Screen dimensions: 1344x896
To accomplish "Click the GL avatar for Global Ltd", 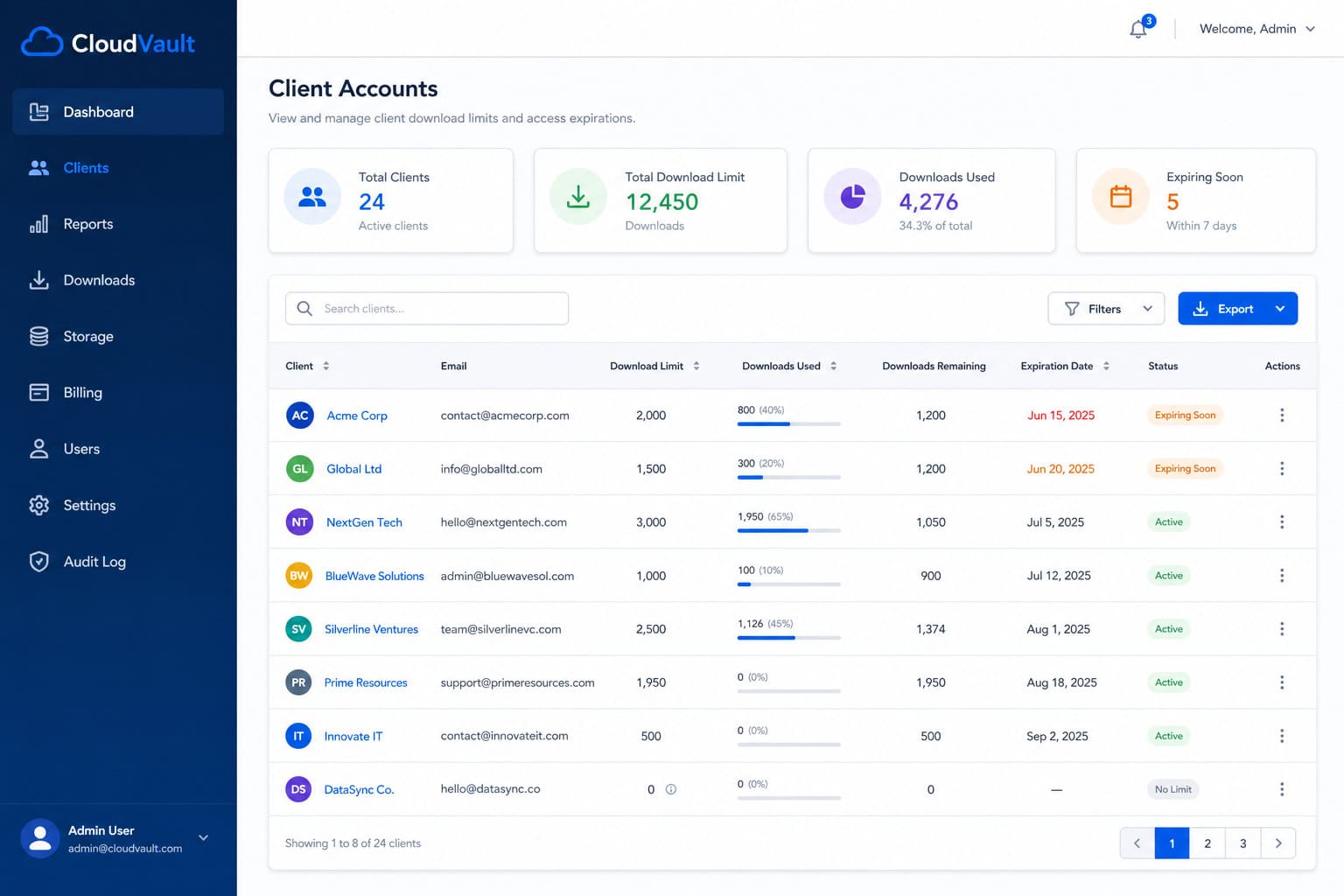I will [300, 468].
